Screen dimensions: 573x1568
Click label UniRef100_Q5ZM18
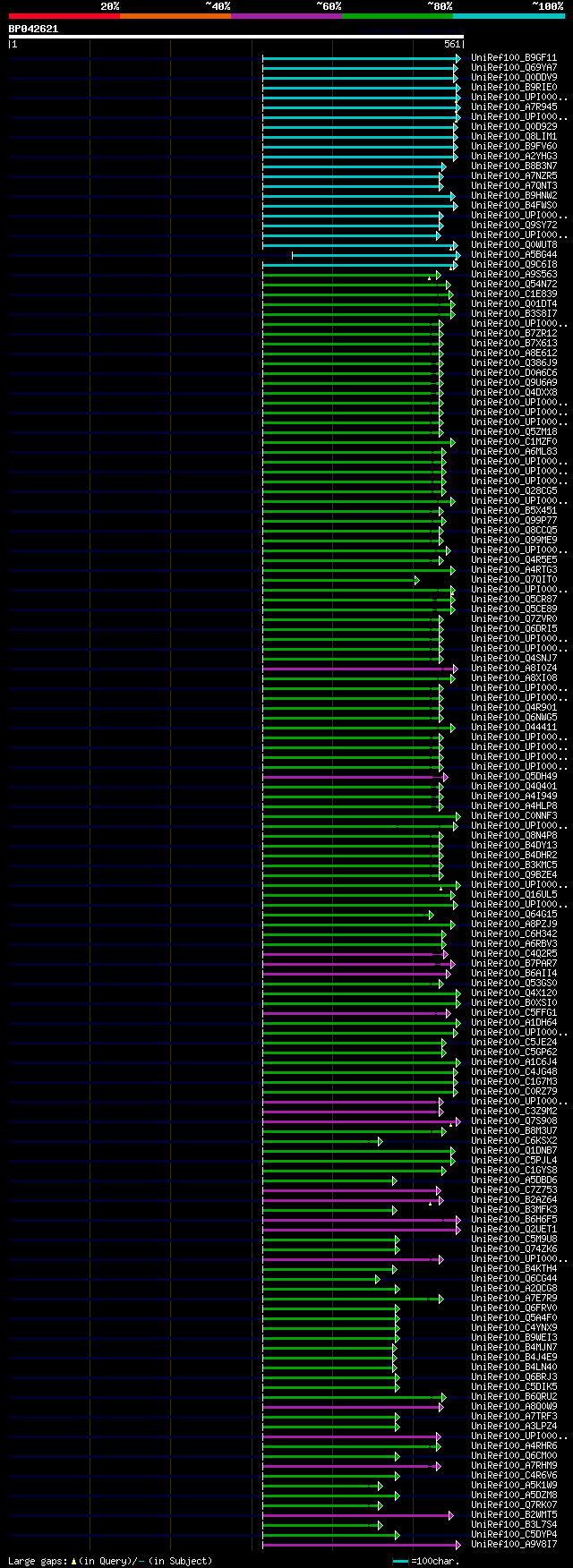pos(514,431)
